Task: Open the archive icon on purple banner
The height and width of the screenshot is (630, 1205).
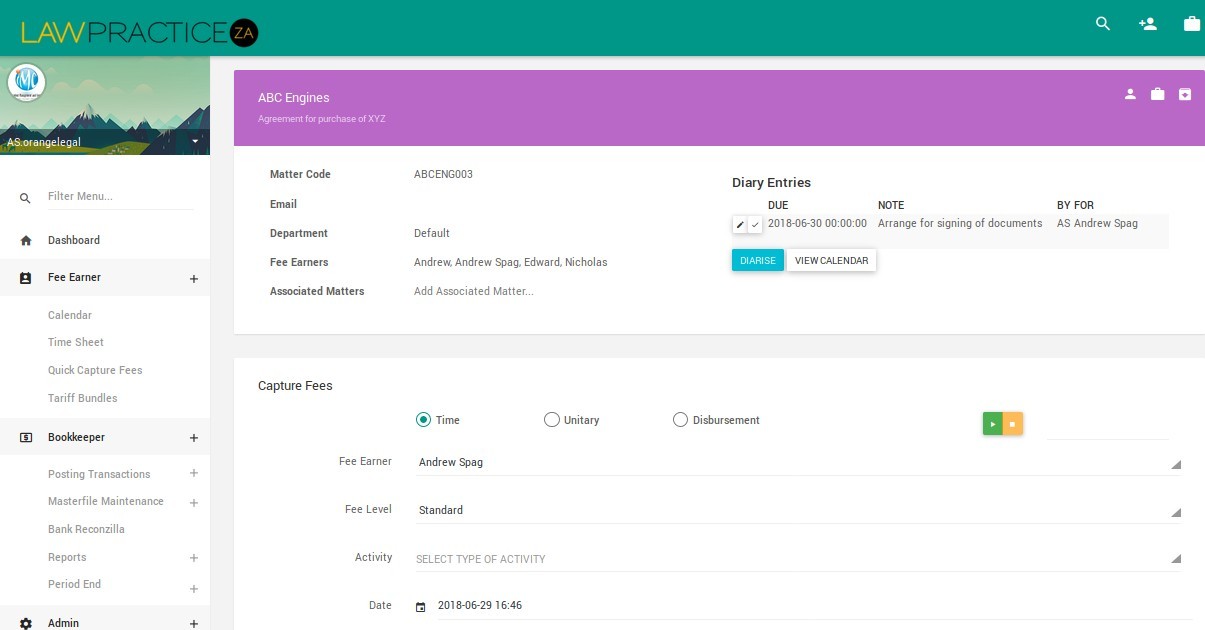Action: pos(1184,93)
